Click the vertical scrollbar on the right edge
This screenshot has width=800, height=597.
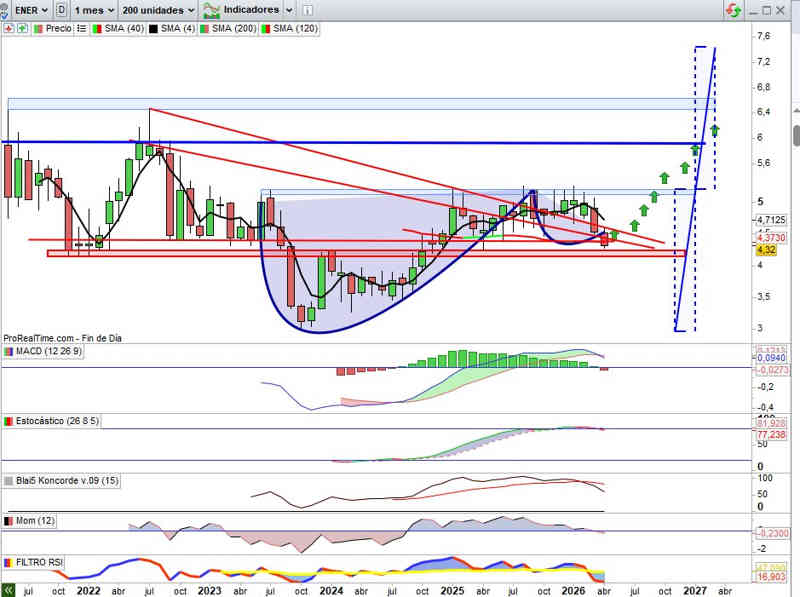pos(796,135)
